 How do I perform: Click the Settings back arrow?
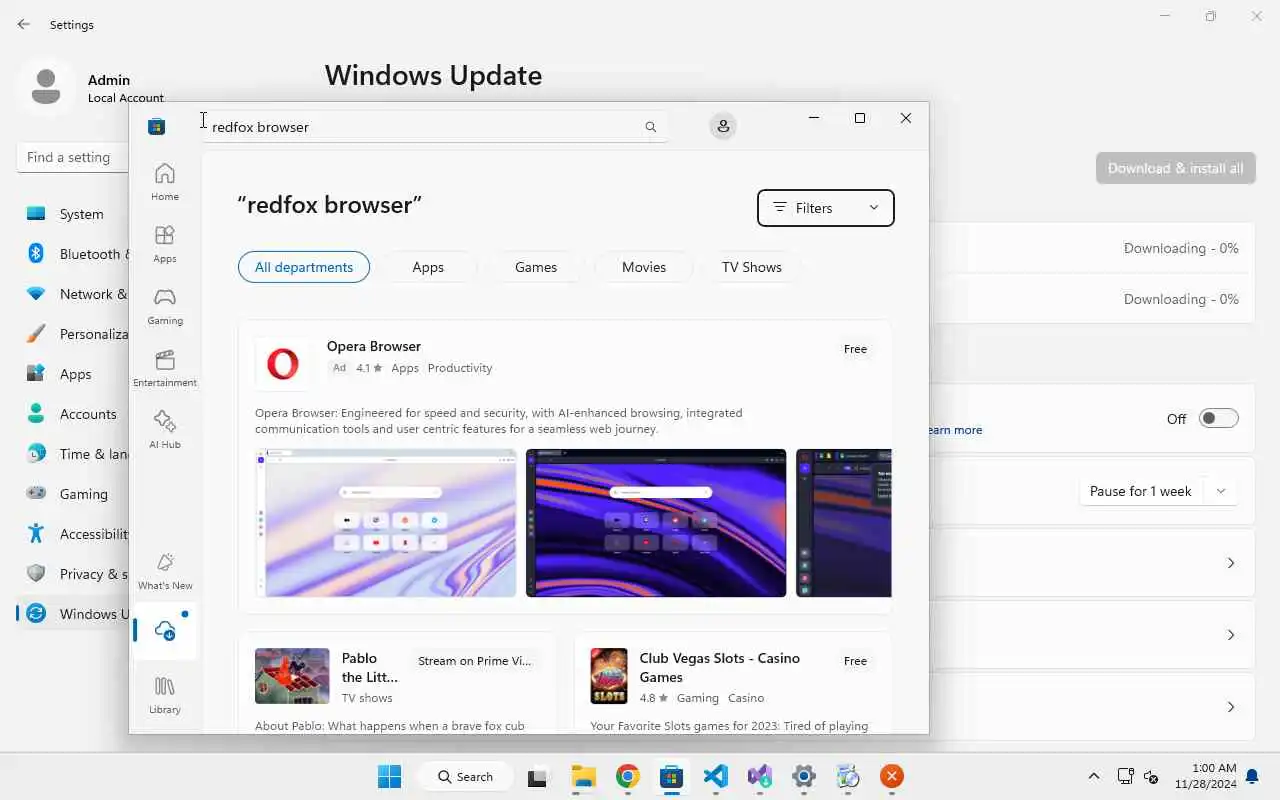coord(24,24)
